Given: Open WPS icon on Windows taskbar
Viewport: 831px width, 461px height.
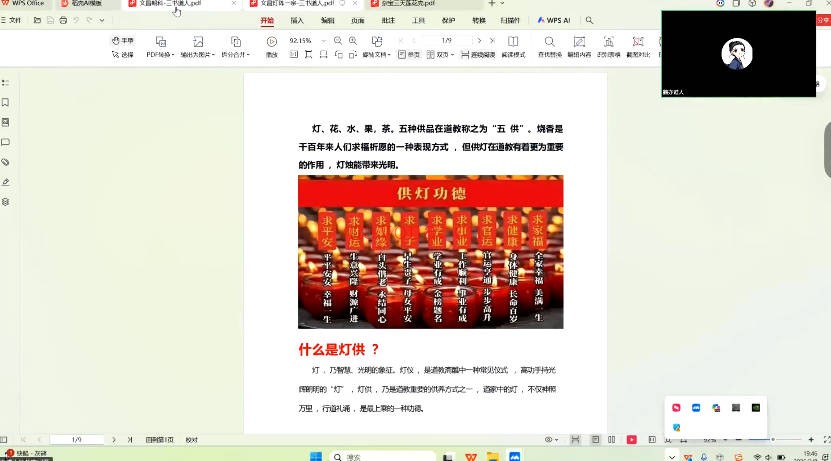Looking at the screenshot, I should tap(471, 456).
